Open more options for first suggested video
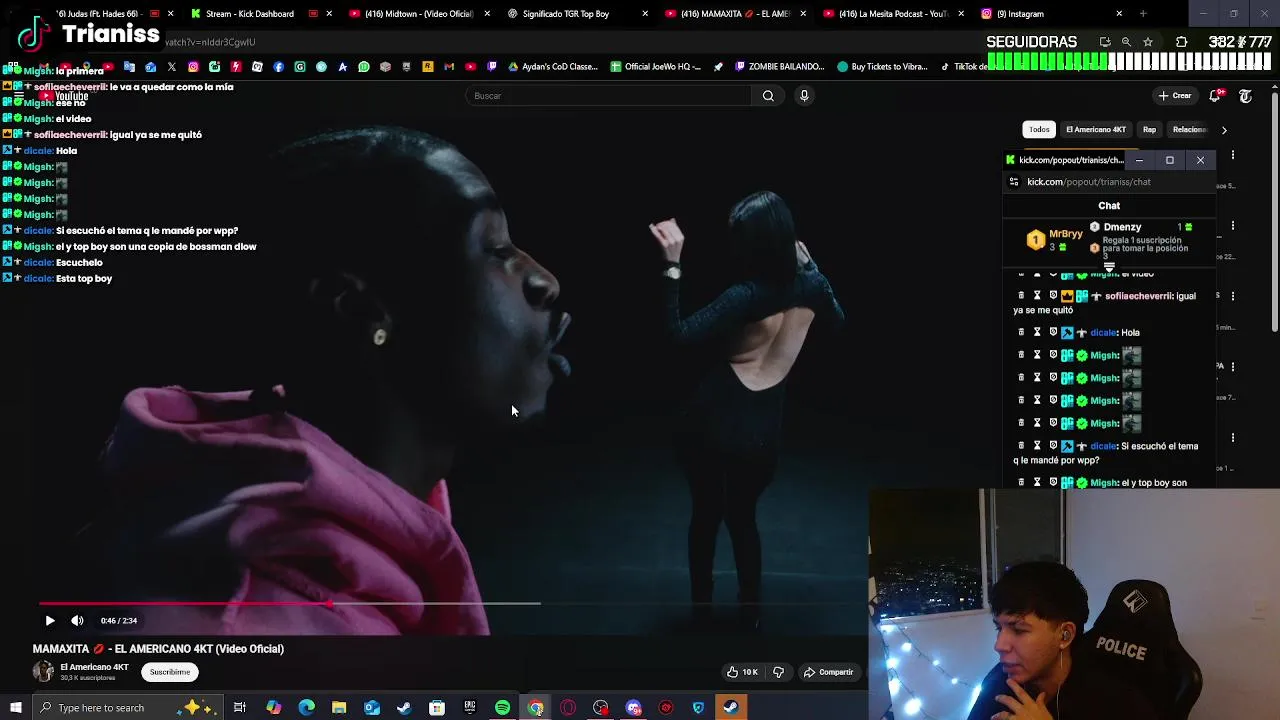This screenshot has width=1280, height=720. pos(1233,155)
